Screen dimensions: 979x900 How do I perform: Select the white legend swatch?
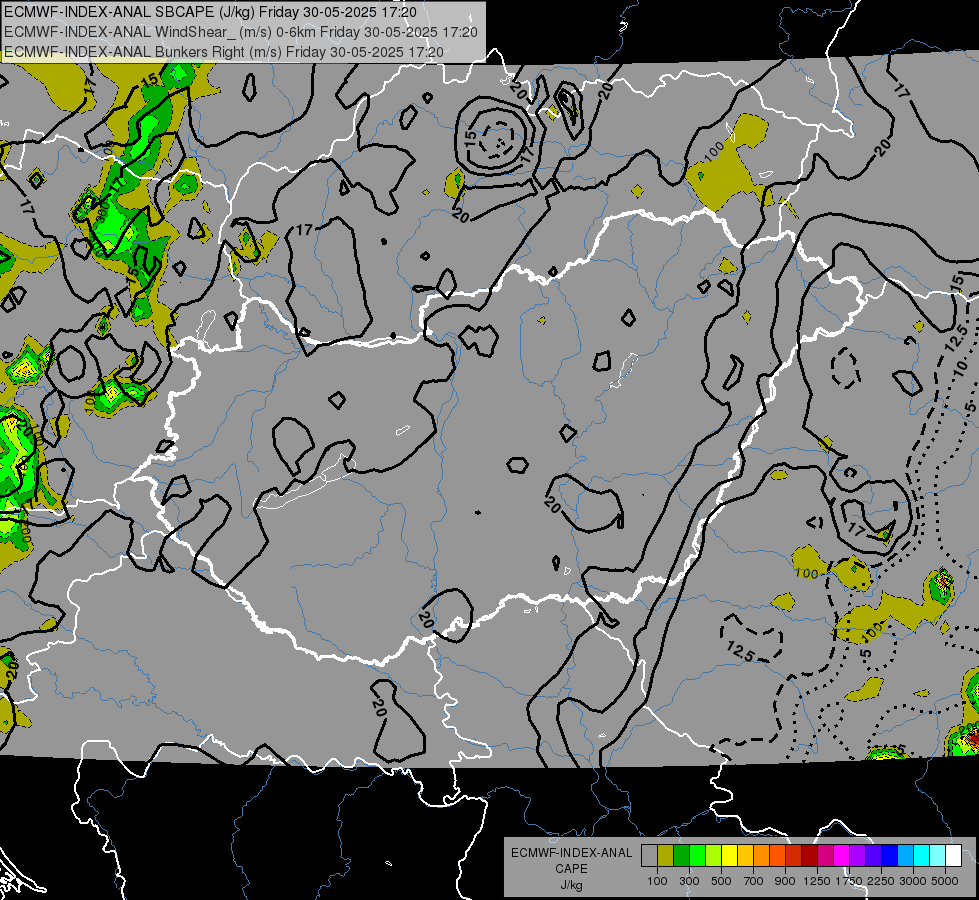[x=954, y=856]
